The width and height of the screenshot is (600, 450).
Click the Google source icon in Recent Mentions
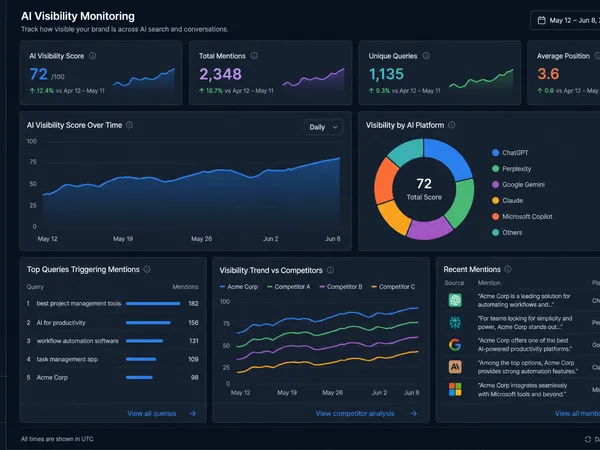pyautogui.click(x=455, y=345)
